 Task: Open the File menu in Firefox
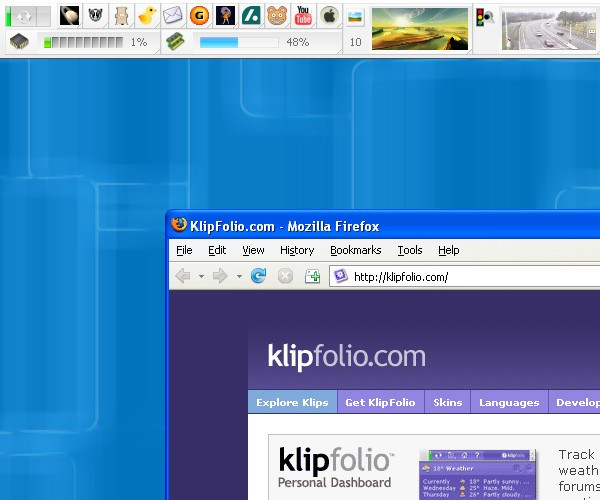click(x=184, y=250)
